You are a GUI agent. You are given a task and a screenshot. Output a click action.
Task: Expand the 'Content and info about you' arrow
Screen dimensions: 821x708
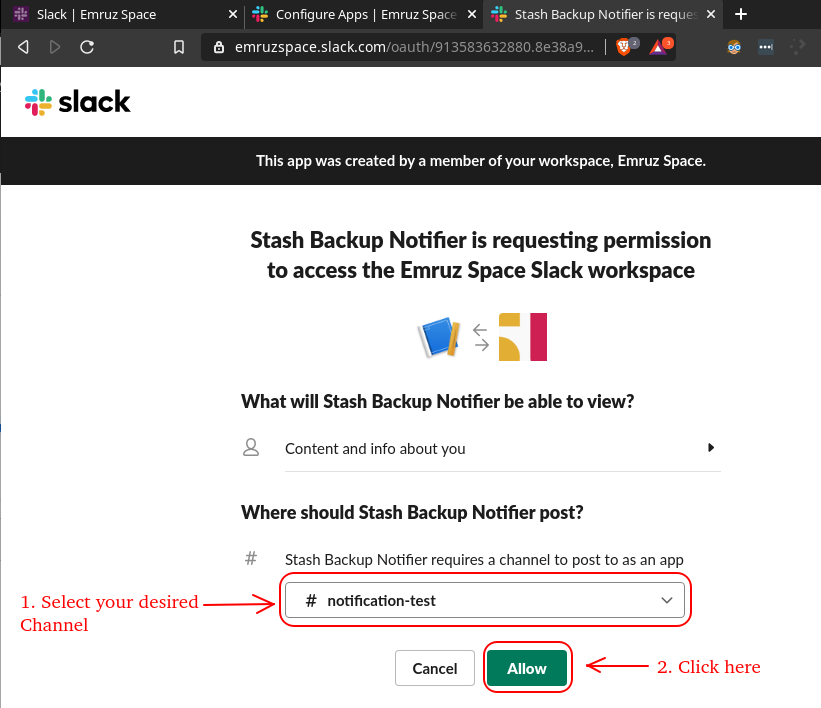coord(710,448)
